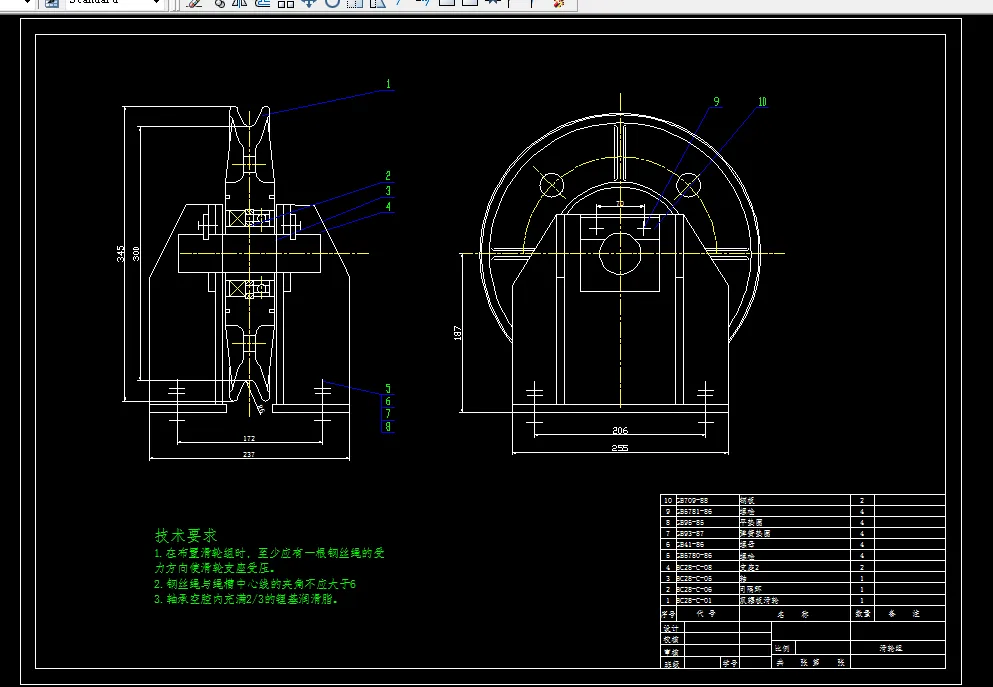993x687 pixels.
Task: Click part balloon number 9 label
Action: pyautogui.click(x=716, y=101)
